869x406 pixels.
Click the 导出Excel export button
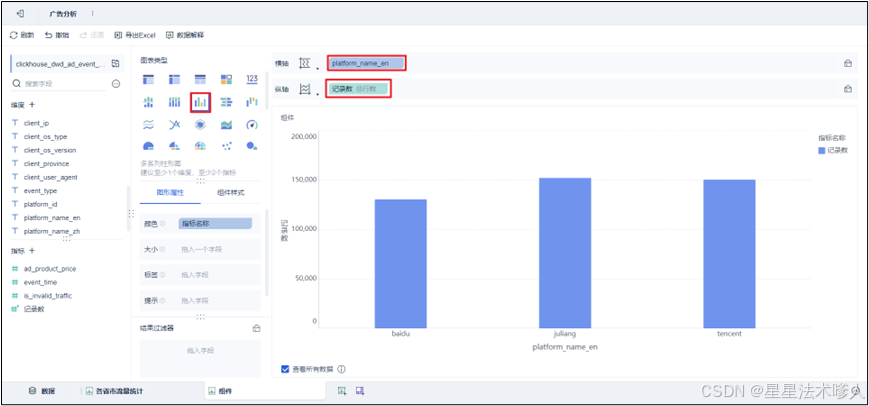[x=135, y=35]
